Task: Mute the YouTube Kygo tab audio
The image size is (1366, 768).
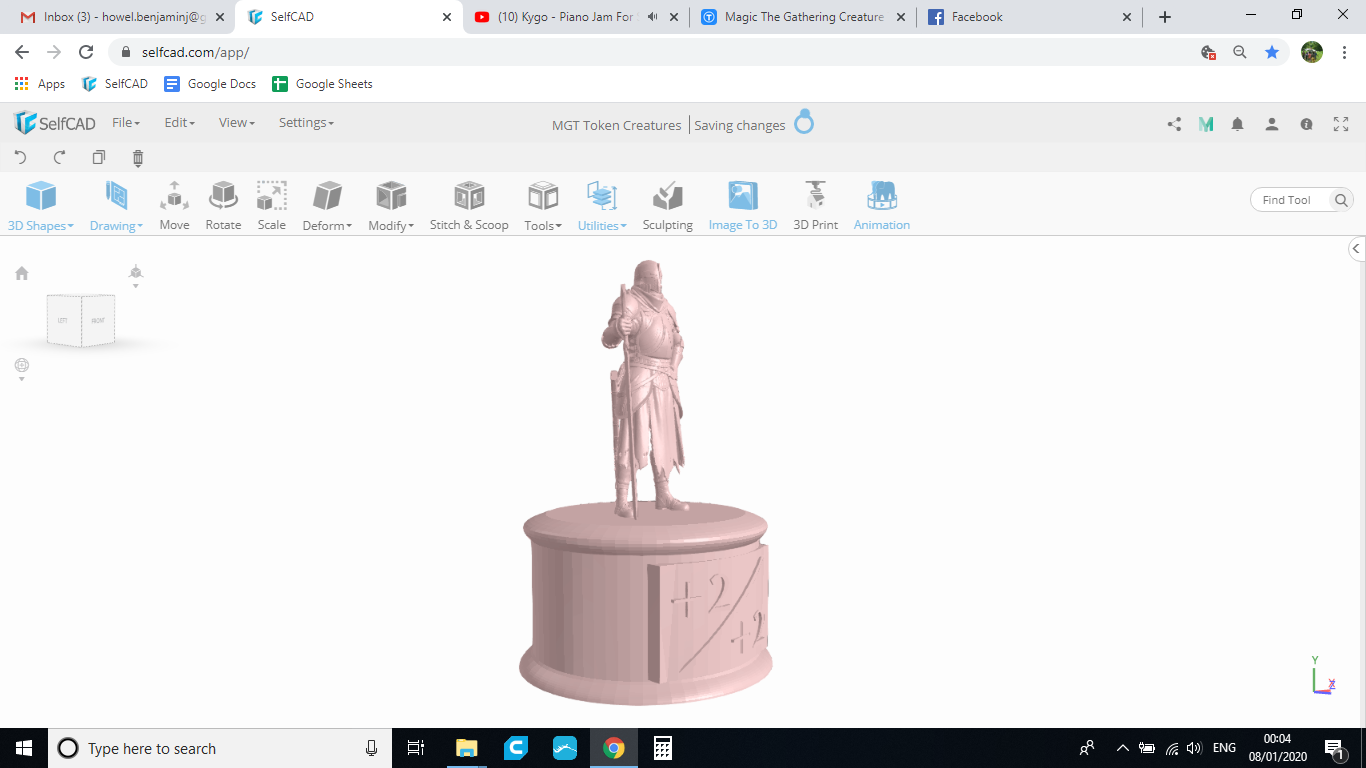Action: click(x=653, y=17)
